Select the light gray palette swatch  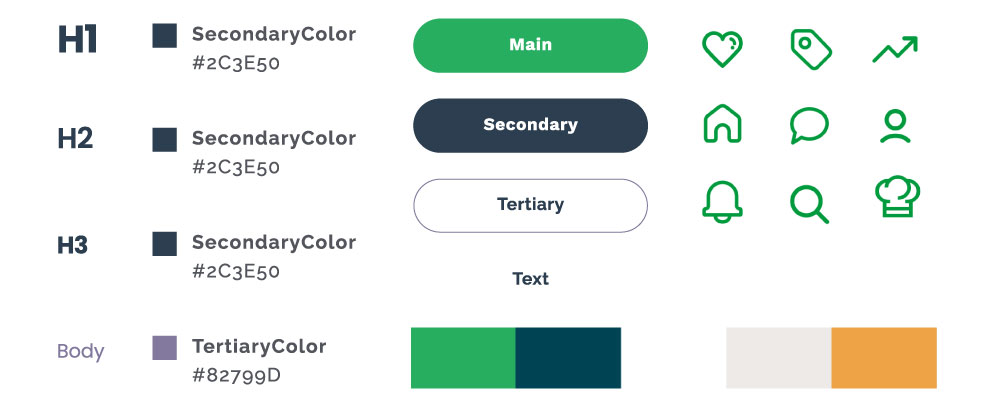(x=779, y=358)
